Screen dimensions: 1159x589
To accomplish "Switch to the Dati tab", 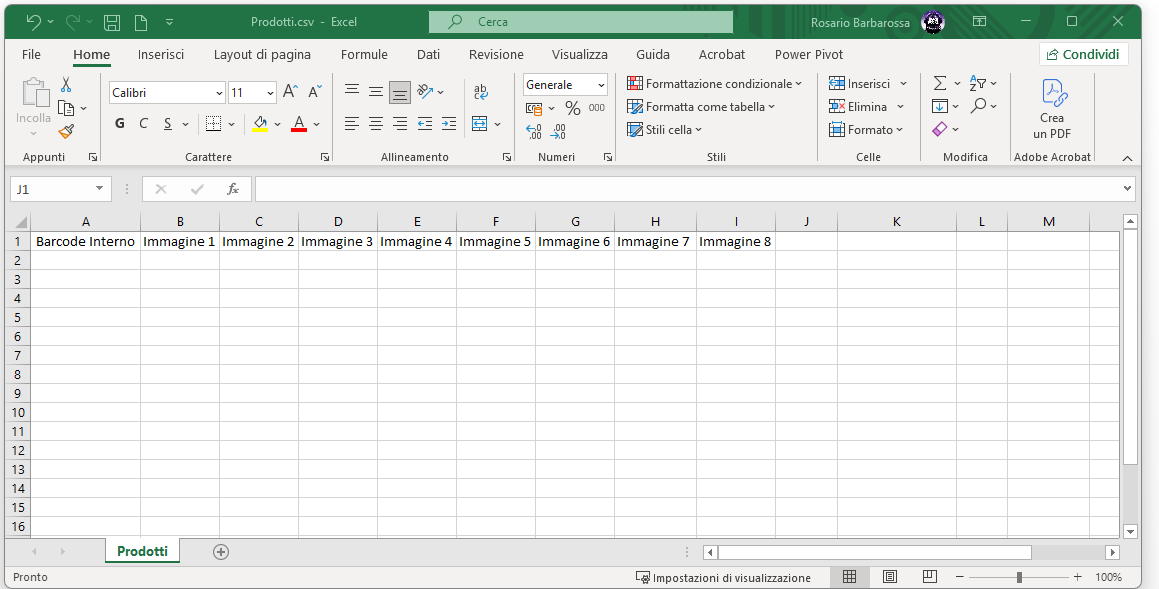I will [x=428, y=54].
